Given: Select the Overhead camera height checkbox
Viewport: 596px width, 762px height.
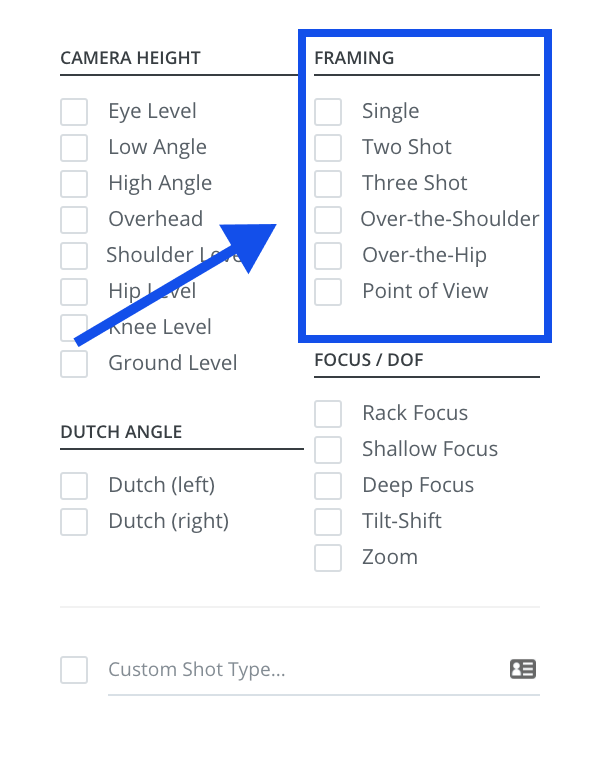Looking at the screenshot, I should click(x=74, y=220).
